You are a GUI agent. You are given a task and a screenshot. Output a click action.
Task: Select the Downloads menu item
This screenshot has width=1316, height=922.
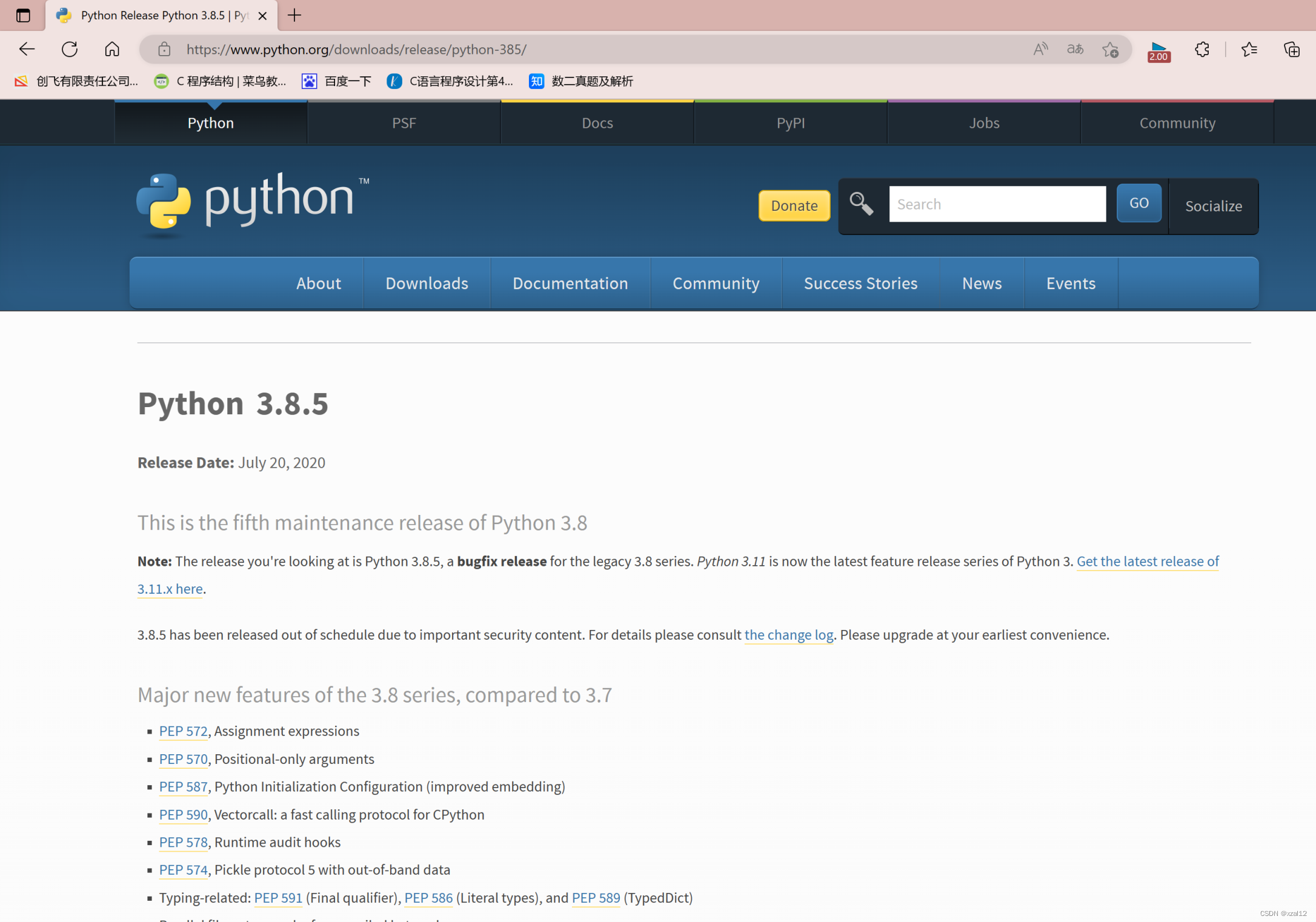[427, 283]
